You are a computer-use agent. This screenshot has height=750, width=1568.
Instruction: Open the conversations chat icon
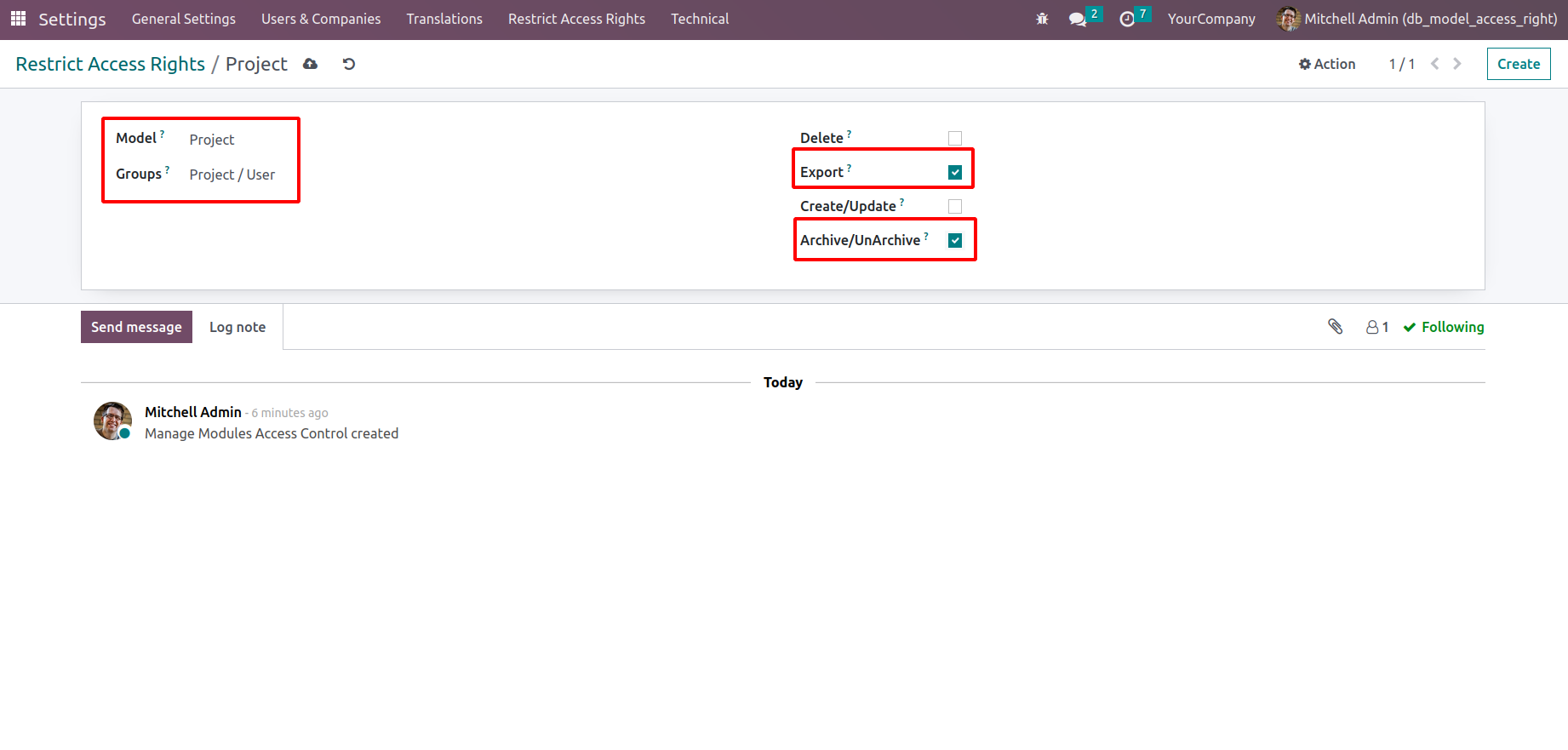coord(1078,19)
